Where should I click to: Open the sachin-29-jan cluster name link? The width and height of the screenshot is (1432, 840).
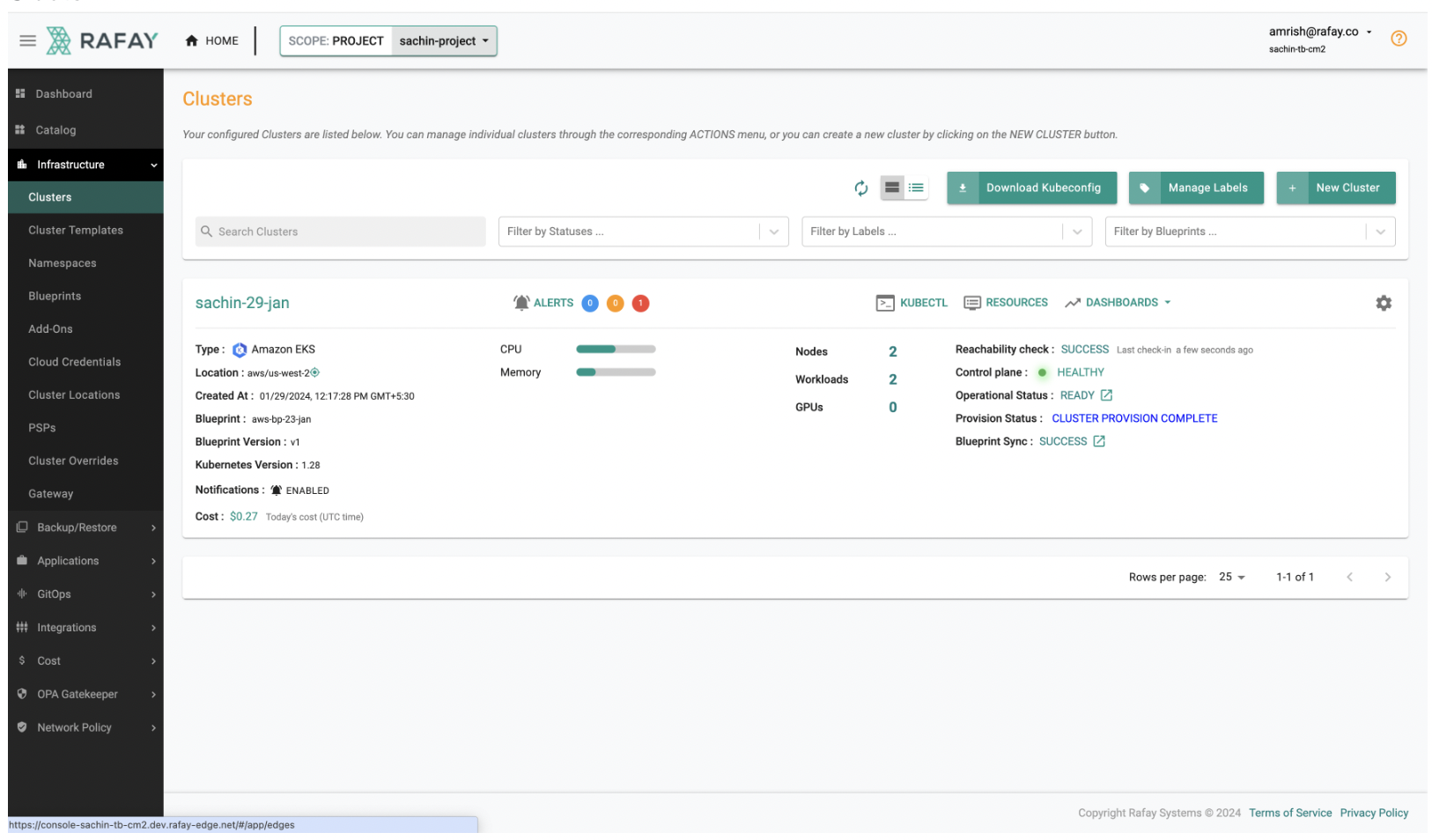(242, 303)
